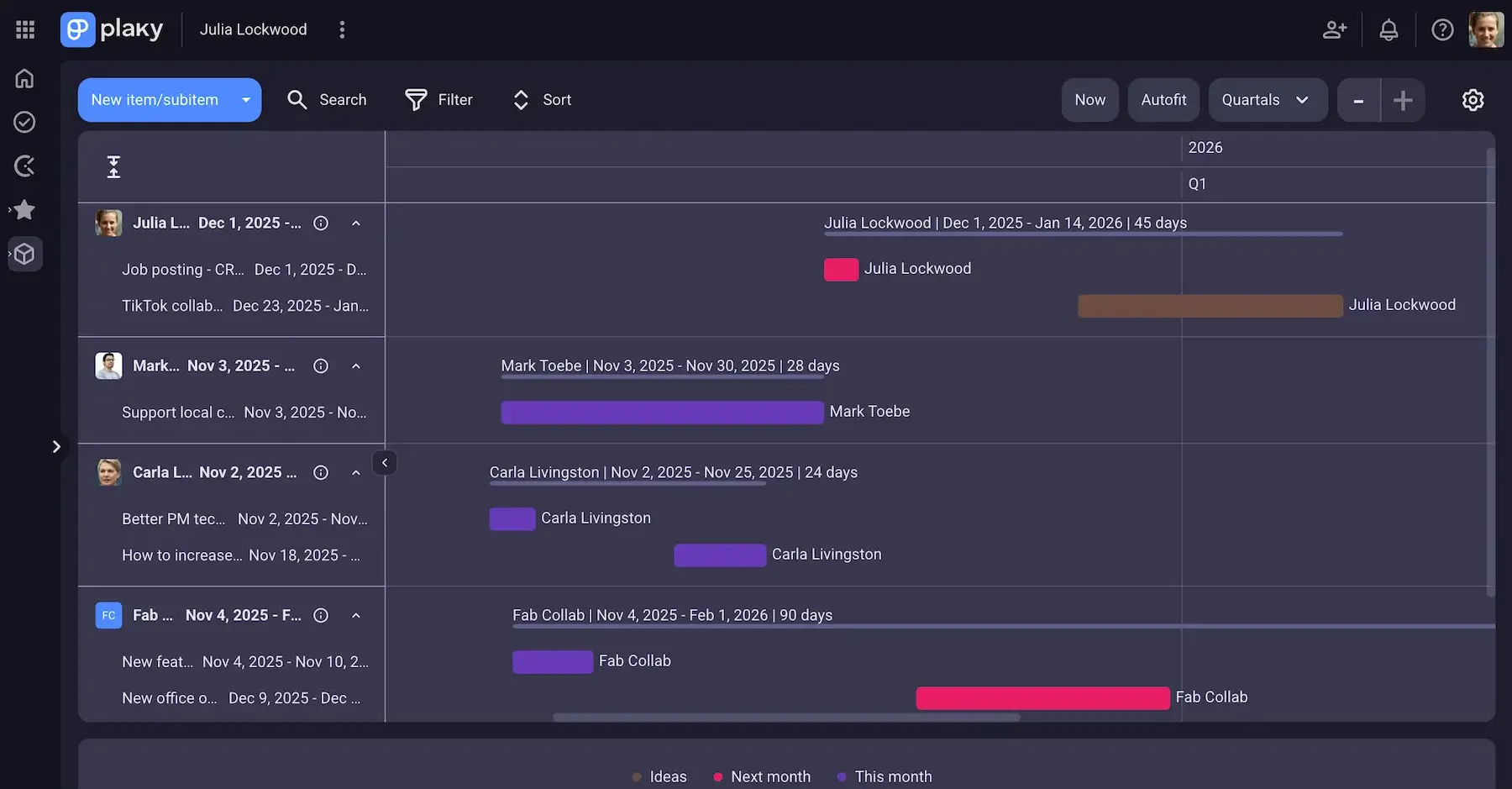Toggle the Ideas legend entry
Image resolution: width=1512 pixels, height=789 pixels.
tap(659, 777)
